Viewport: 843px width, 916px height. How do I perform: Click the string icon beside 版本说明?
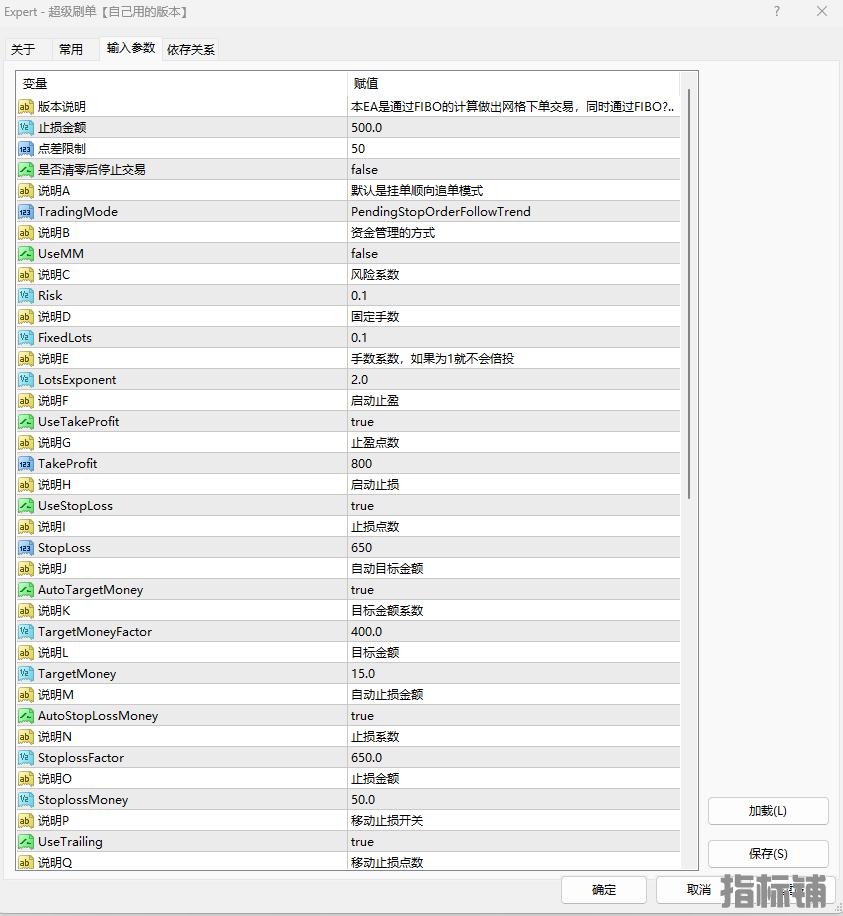(26, 106)
